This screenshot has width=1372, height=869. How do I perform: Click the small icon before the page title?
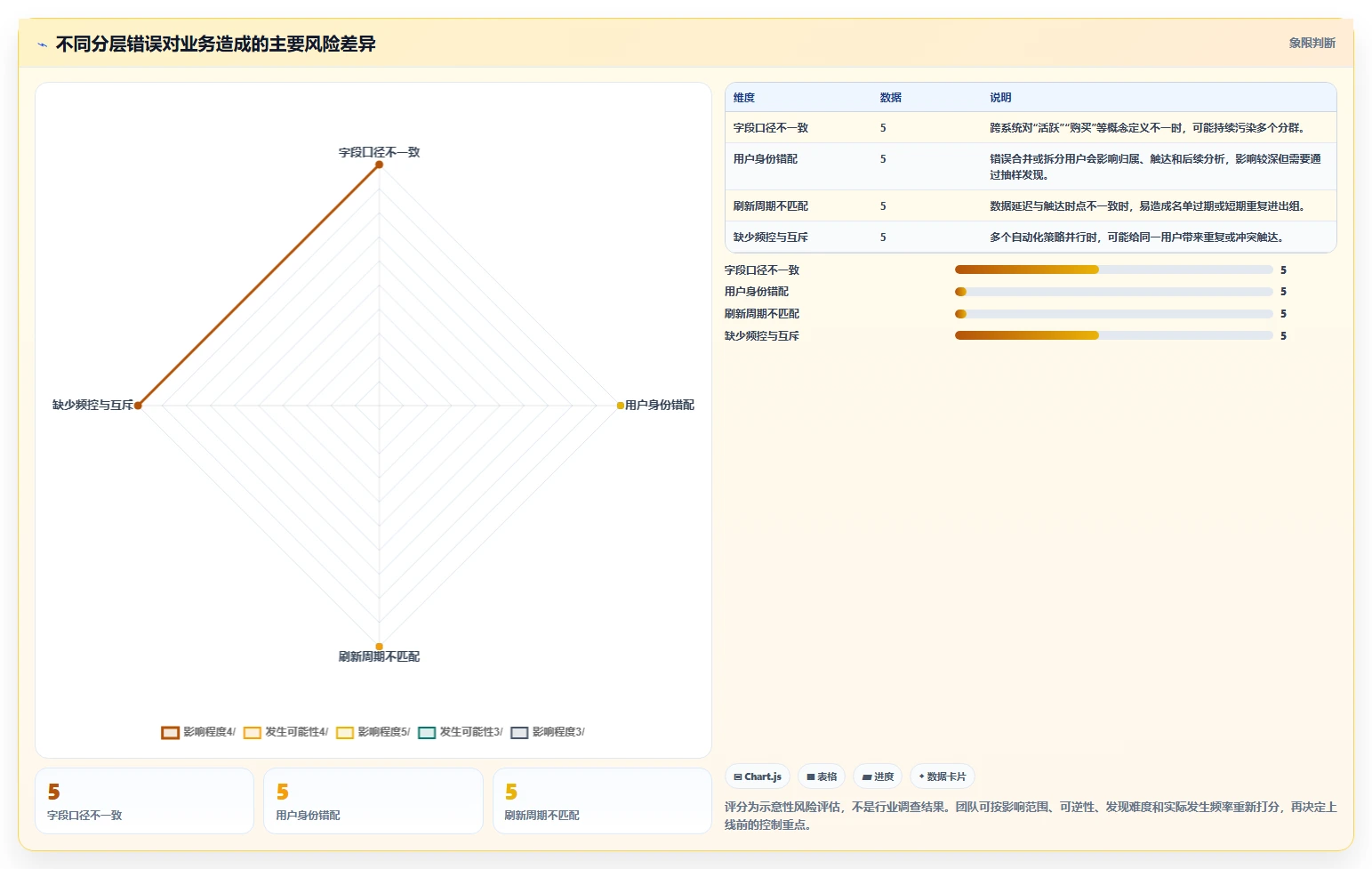42,44
